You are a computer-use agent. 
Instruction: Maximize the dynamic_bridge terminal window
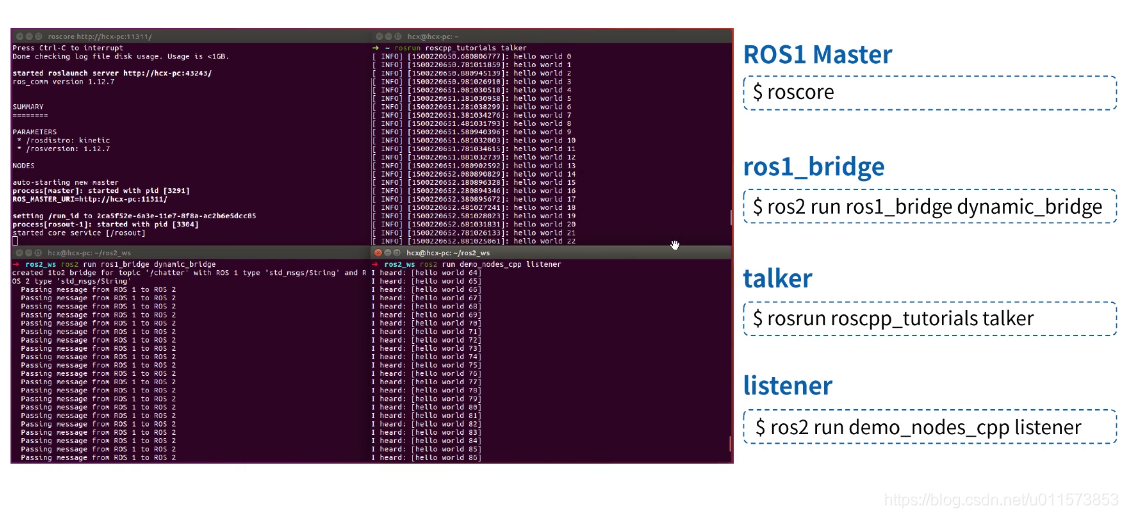click(38, 253)
